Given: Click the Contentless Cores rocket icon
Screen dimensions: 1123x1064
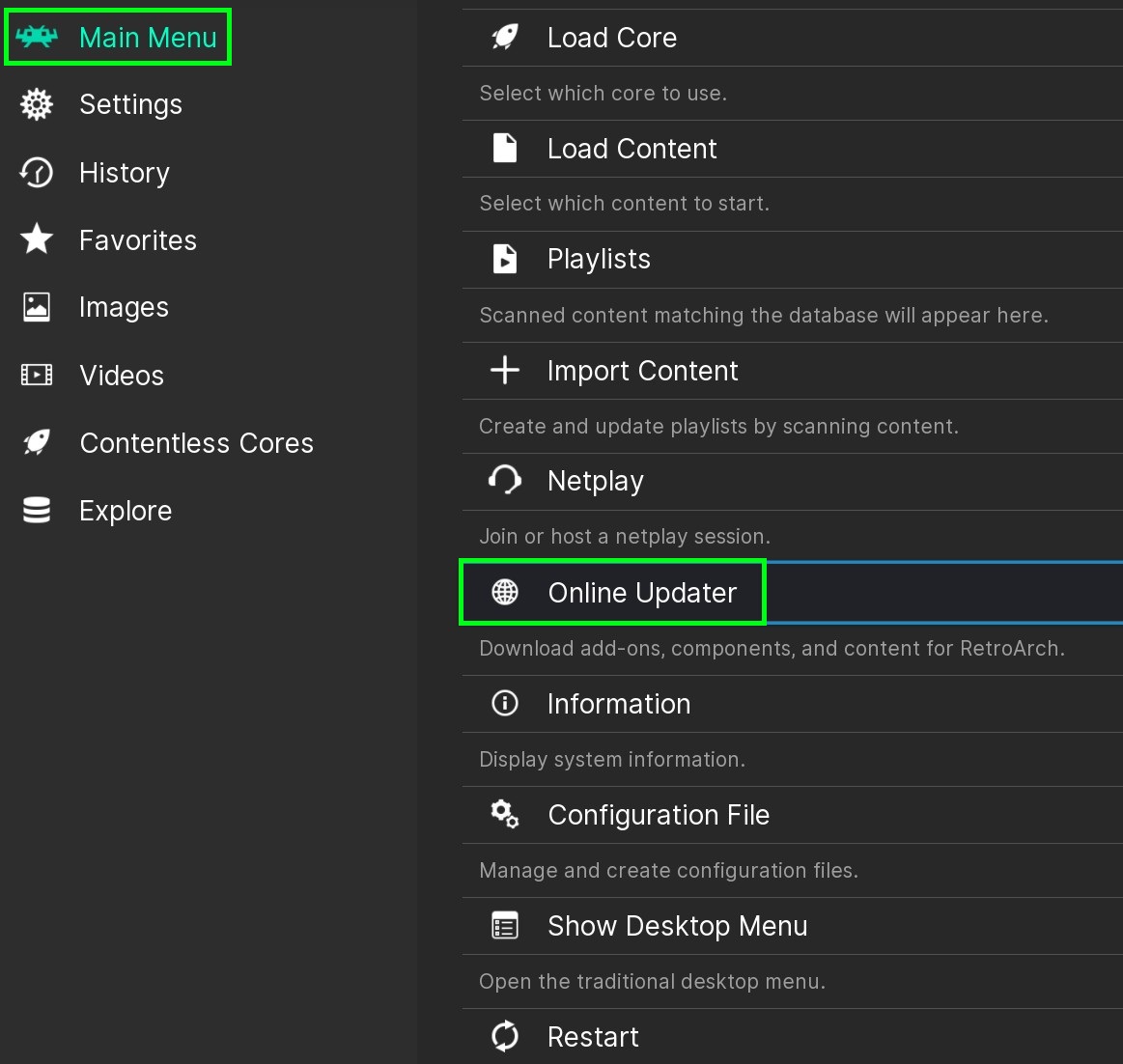Looking at the screenshot, I should click(x=37, y=443).
